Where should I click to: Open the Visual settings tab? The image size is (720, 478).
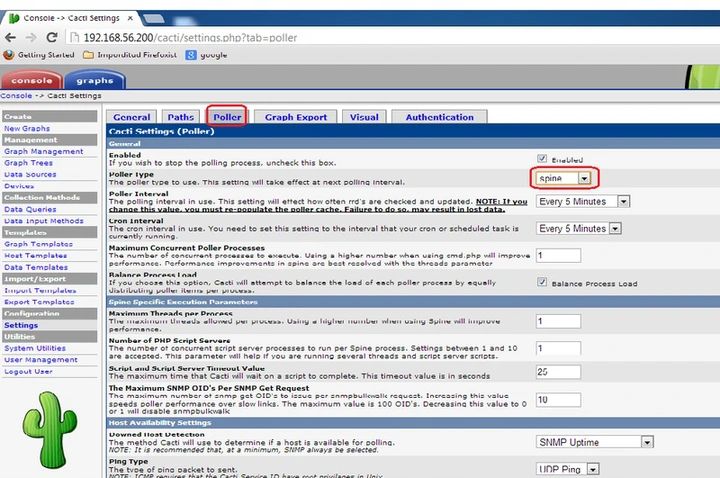point(364,117)
